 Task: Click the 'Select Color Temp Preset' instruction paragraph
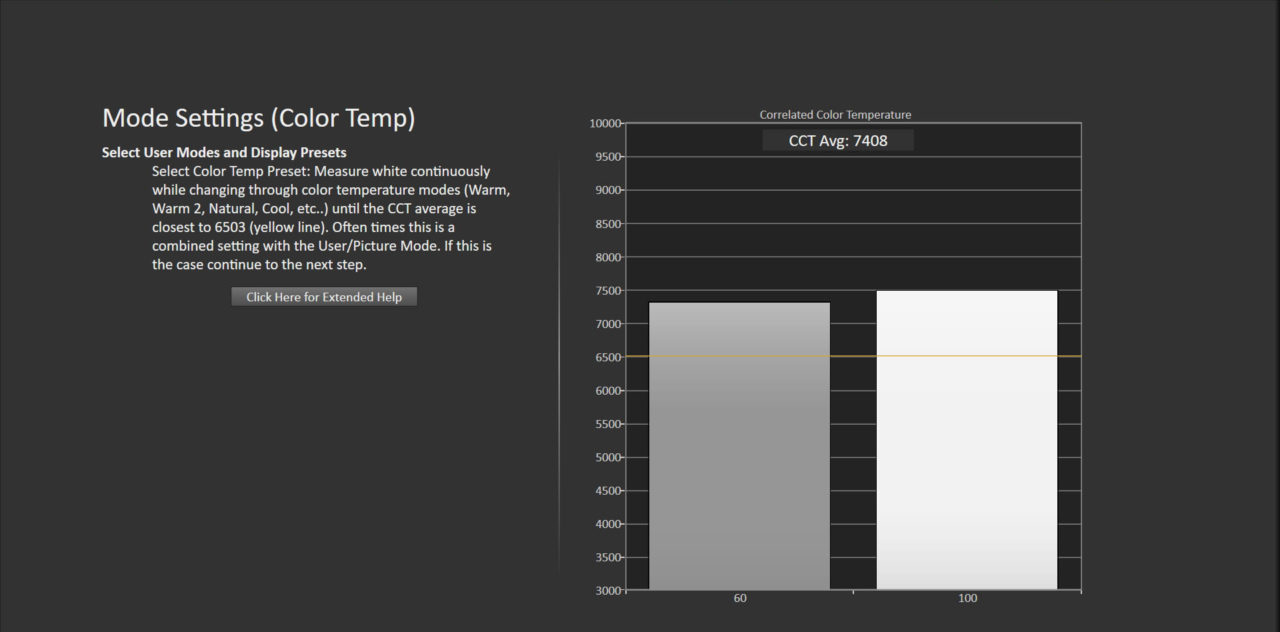coord(331,218)
